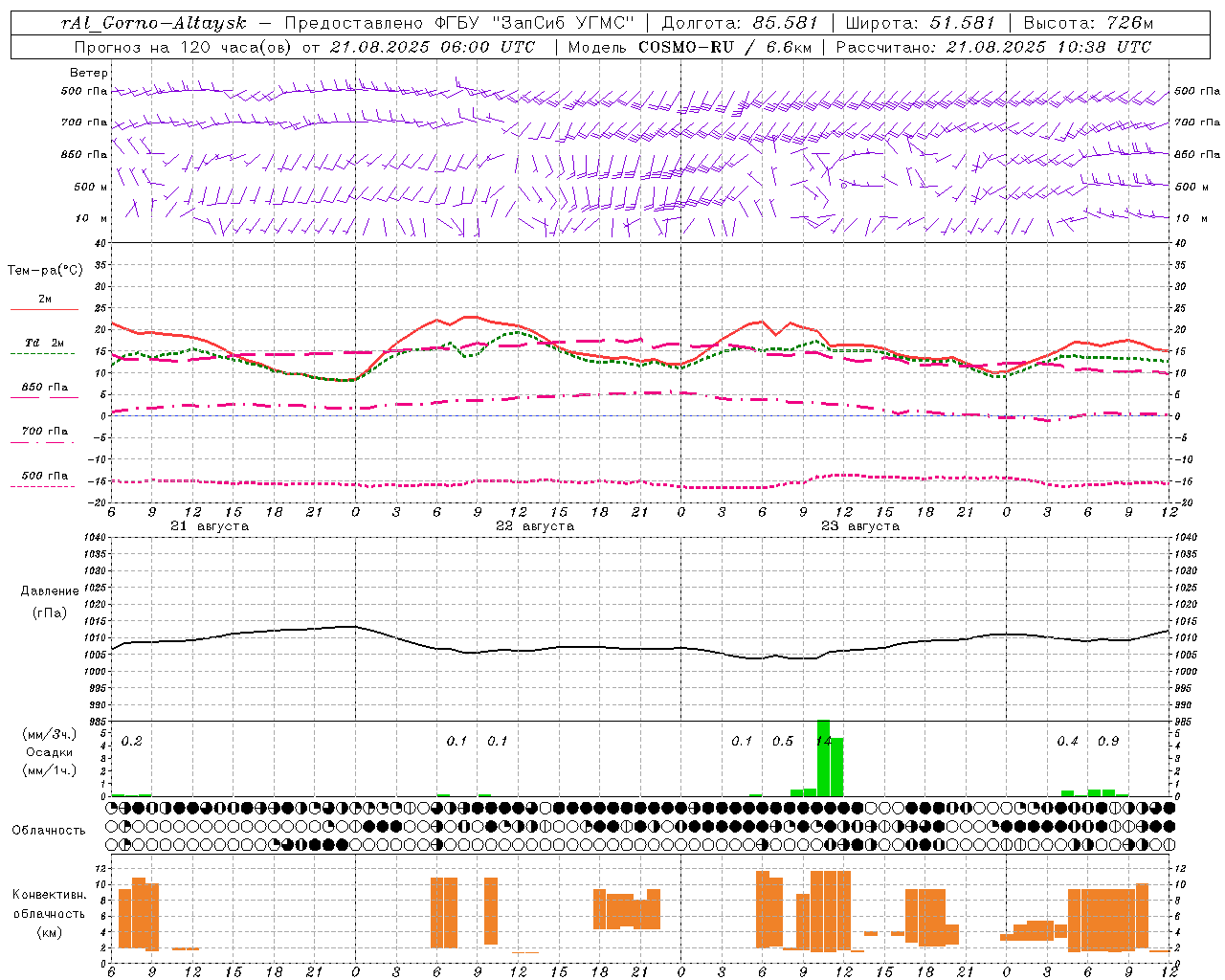Click the Тем-ра(°C) panel label

click(45, 271)
